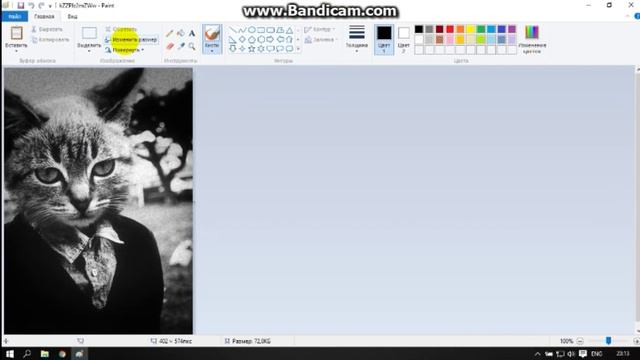The image size is (640, 360).
Task: Open the shape Outline dropdown
Action: 320,29
